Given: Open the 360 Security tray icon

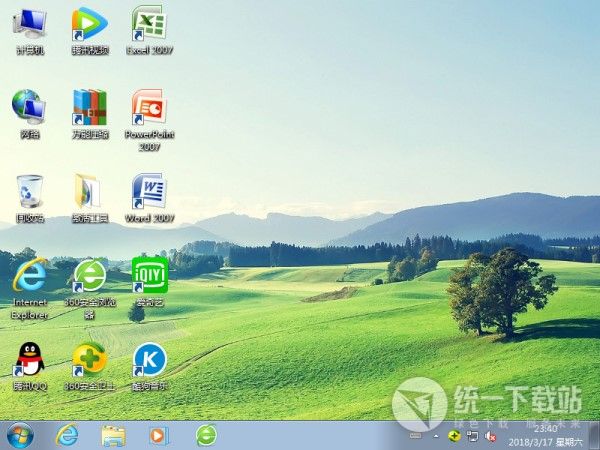Looking at the screenshot, I should pyautogui.click(x=454, y=436).
